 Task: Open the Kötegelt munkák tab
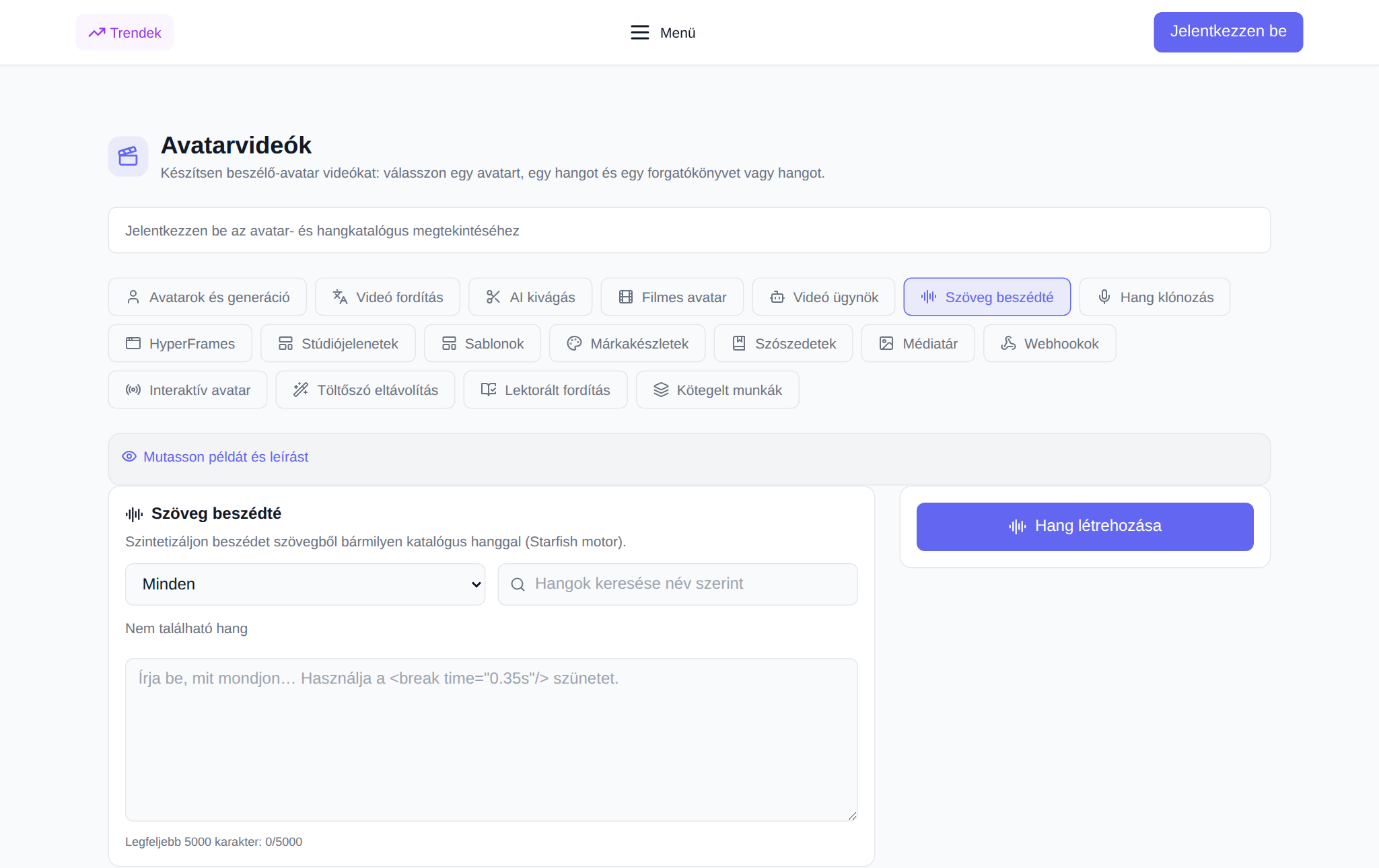click(717, 390)
